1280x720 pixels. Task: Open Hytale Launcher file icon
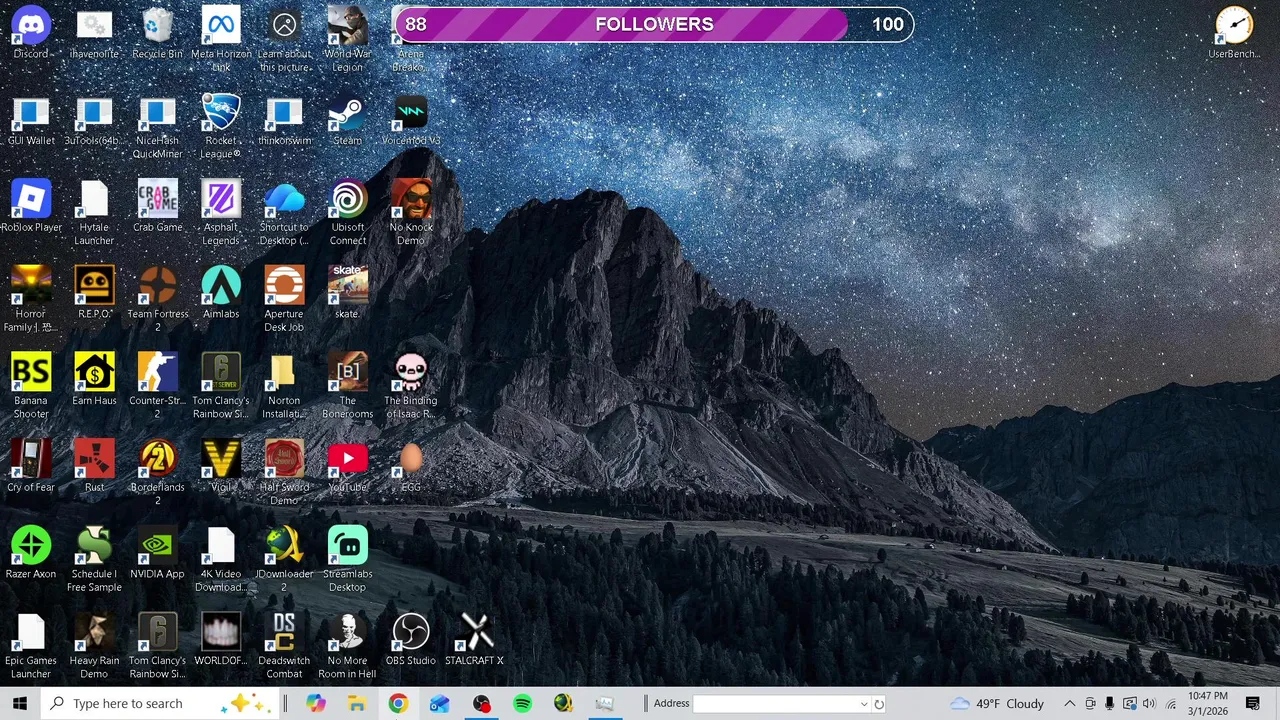[x=94, y=212]
